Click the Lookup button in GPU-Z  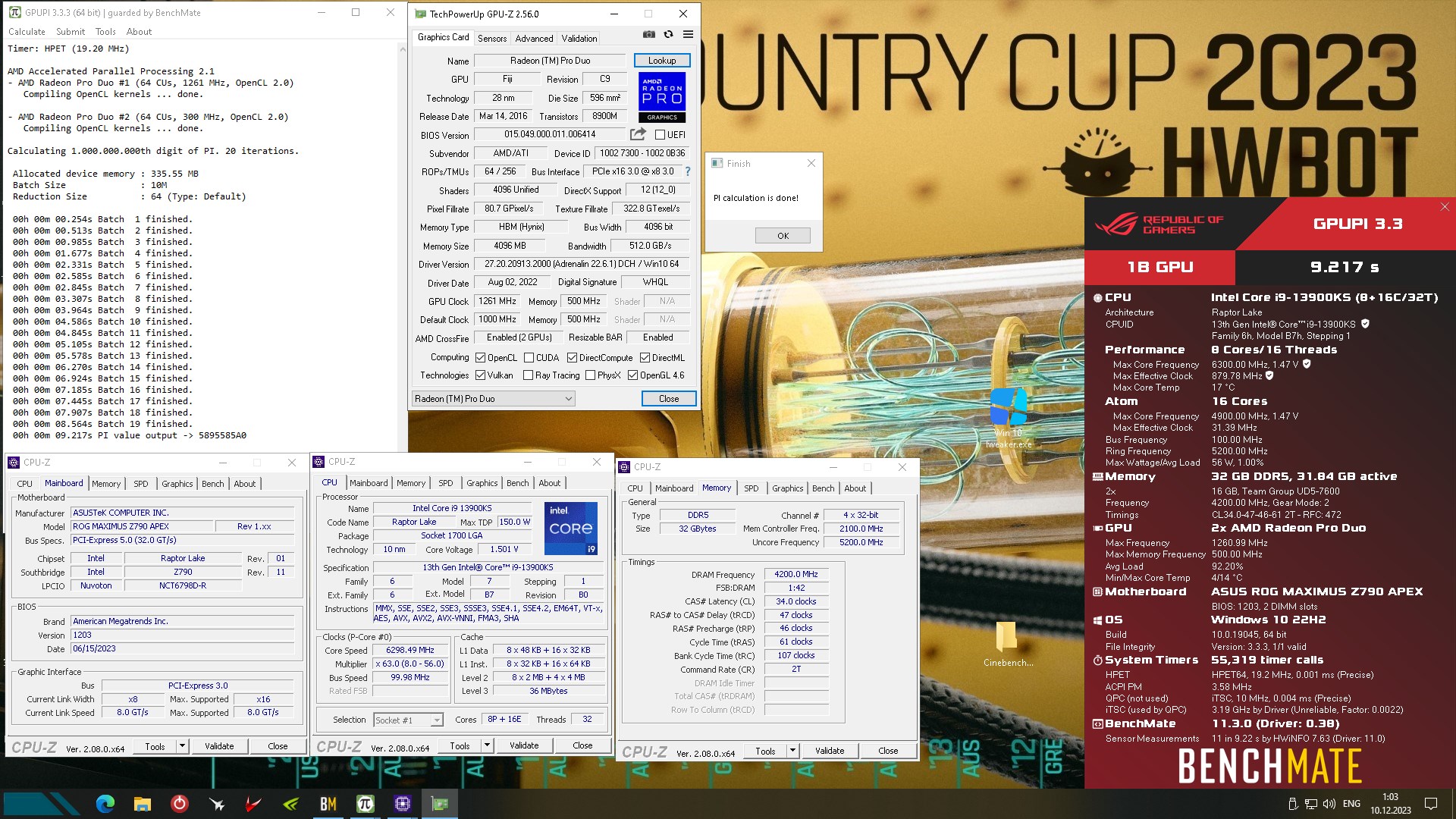tap(662, 61)
